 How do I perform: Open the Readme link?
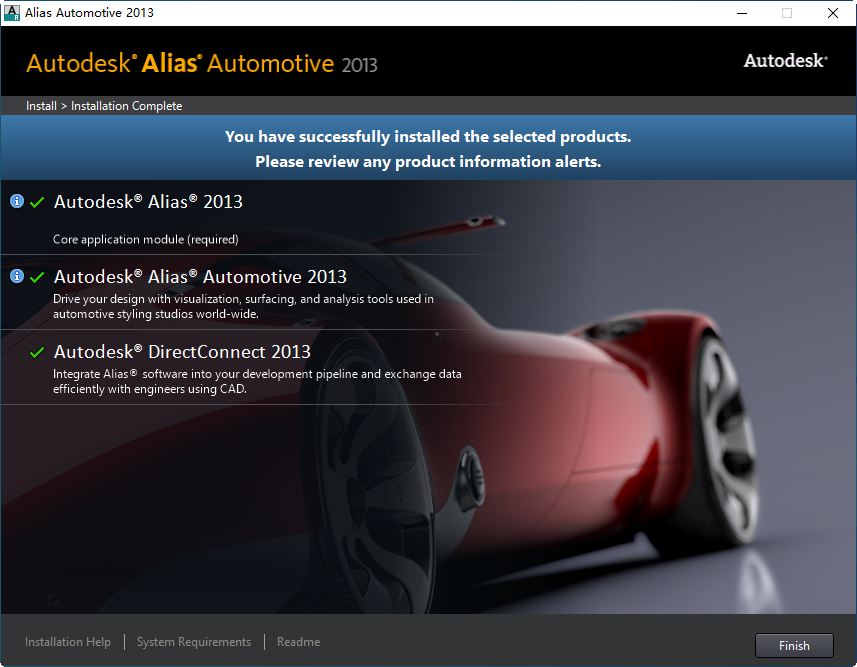point(298,642)
